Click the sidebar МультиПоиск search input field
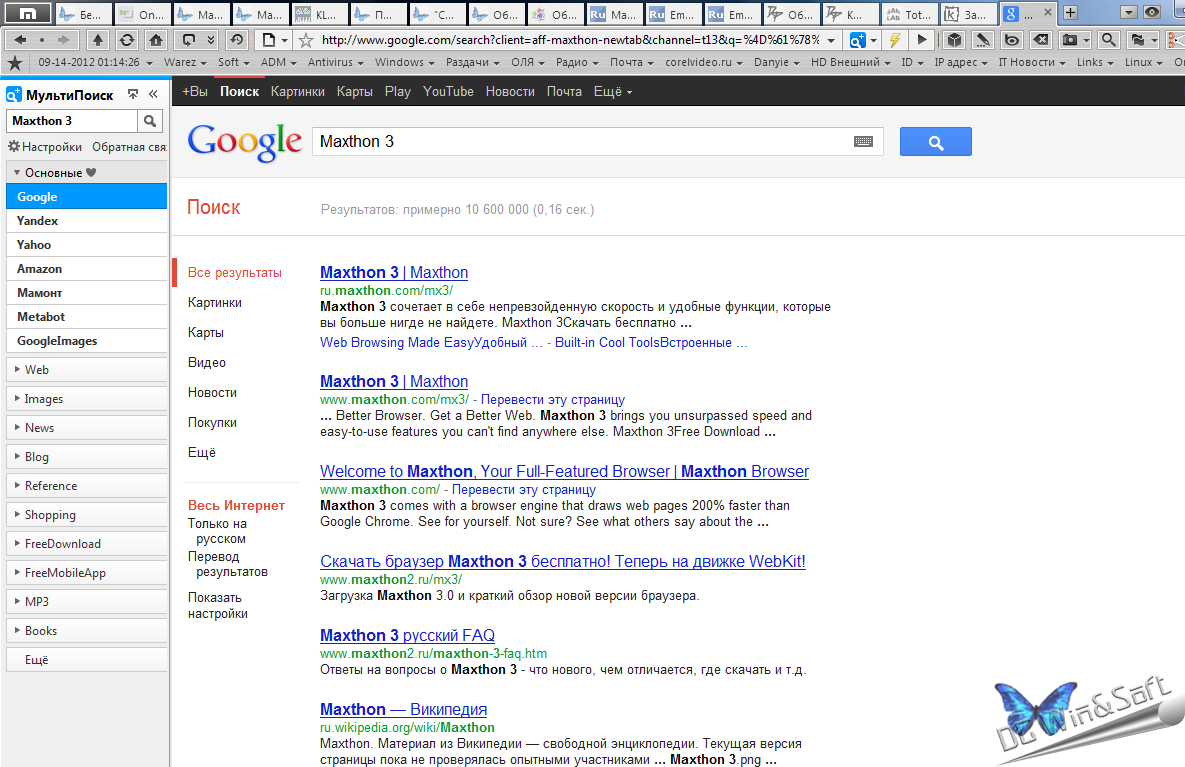The image size is (1185, 767). click(x=71, y=121)
